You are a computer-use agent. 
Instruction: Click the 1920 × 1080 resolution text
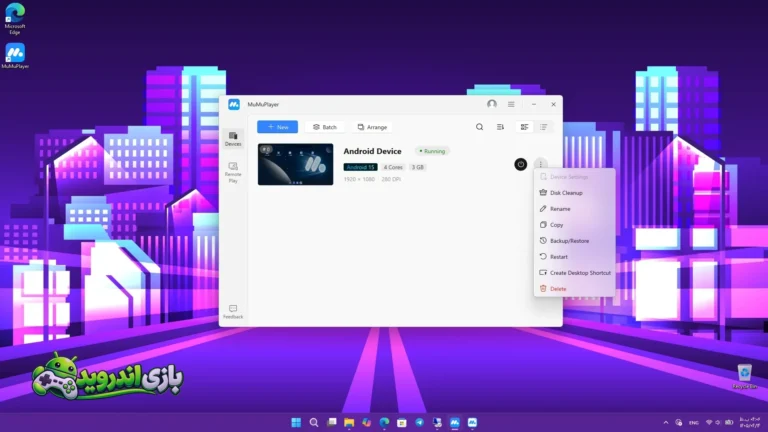(x=359, y=179)
